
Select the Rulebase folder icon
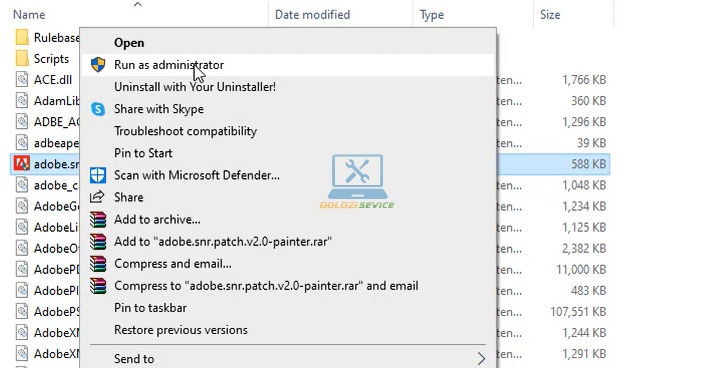click(22, 37)
